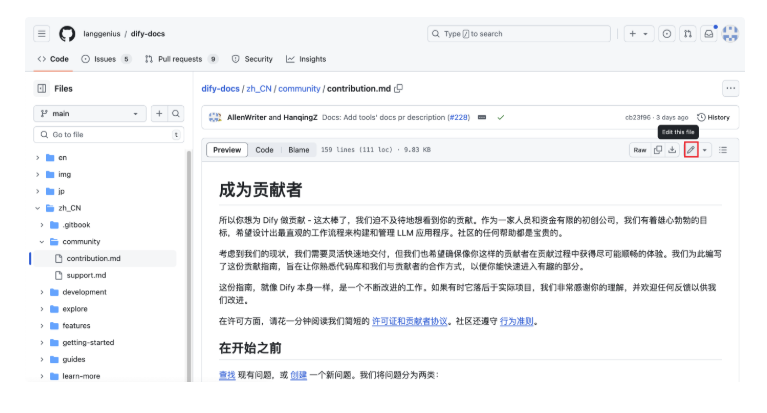This screenshot has height=413, width=767.
Task: Open the 许可证和贡献者协议 link
Action: [x=410, y=321]
